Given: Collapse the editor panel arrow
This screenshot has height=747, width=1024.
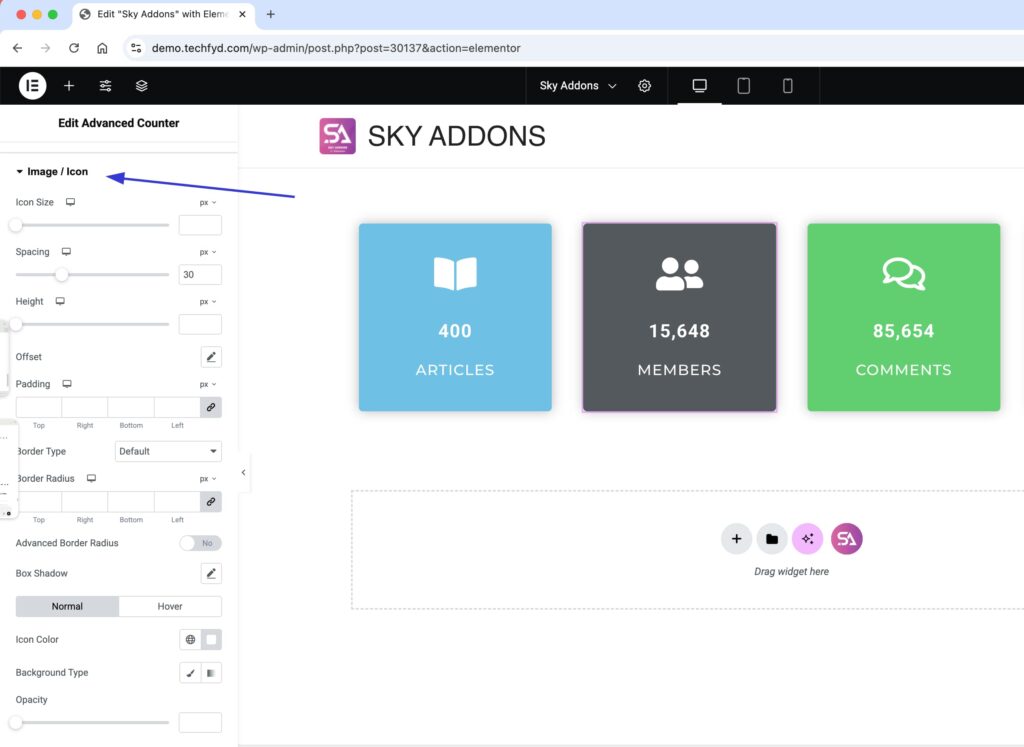Looking at the screenshot, I should [244, 473].
